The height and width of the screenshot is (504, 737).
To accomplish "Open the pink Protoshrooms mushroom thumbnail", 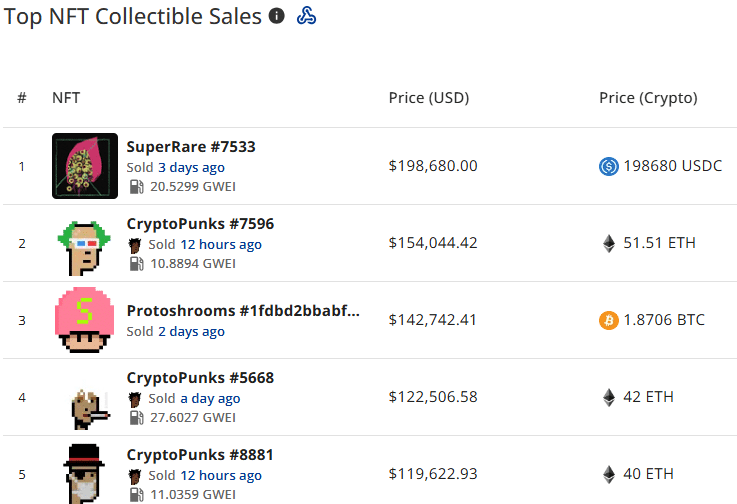I will point(85,320).
